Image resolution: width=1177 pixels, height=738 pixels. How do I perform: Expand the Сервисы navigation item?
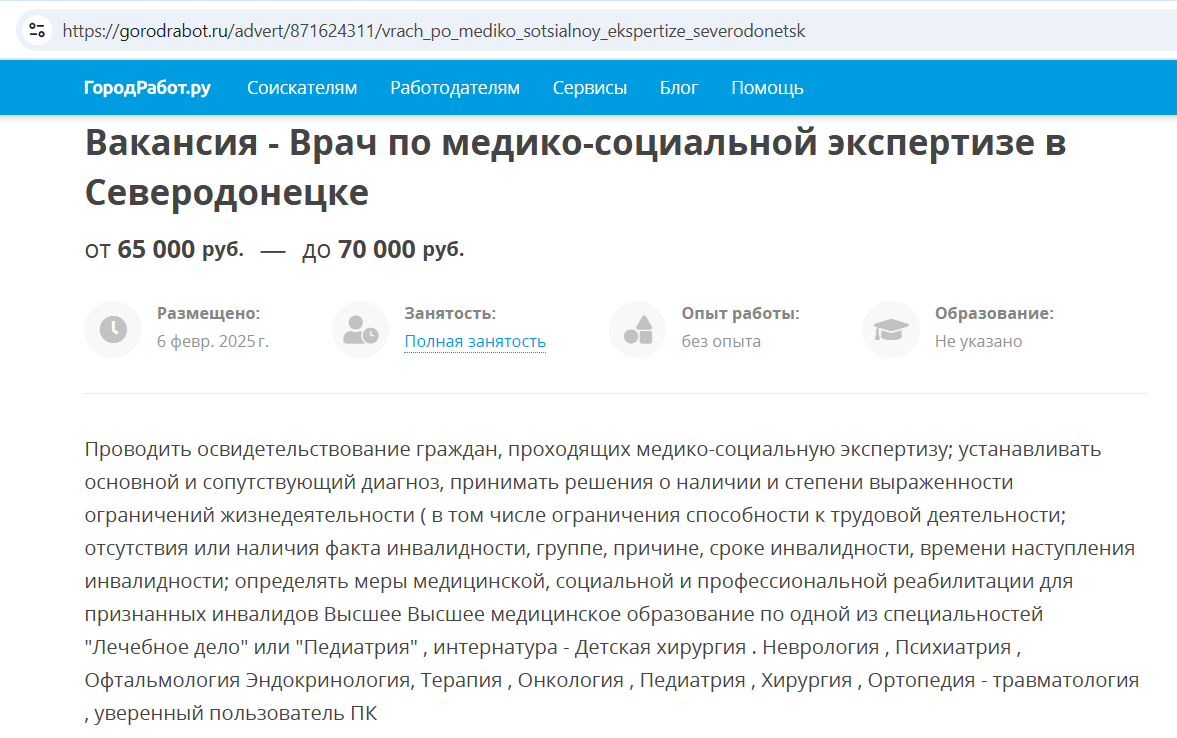coord(589,88)
